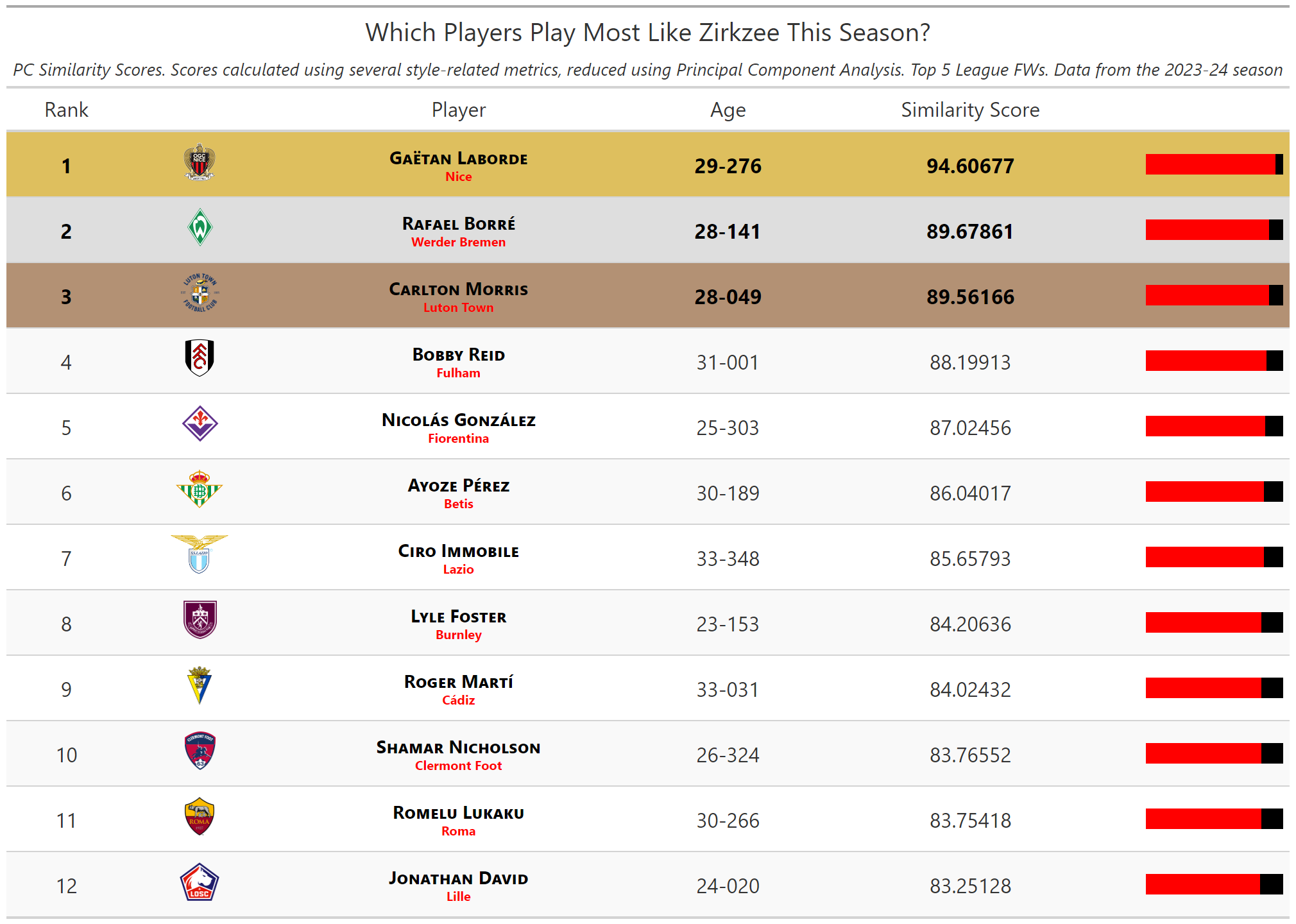
Task: Select the Real Betis crest
Action: click(200, 489)
